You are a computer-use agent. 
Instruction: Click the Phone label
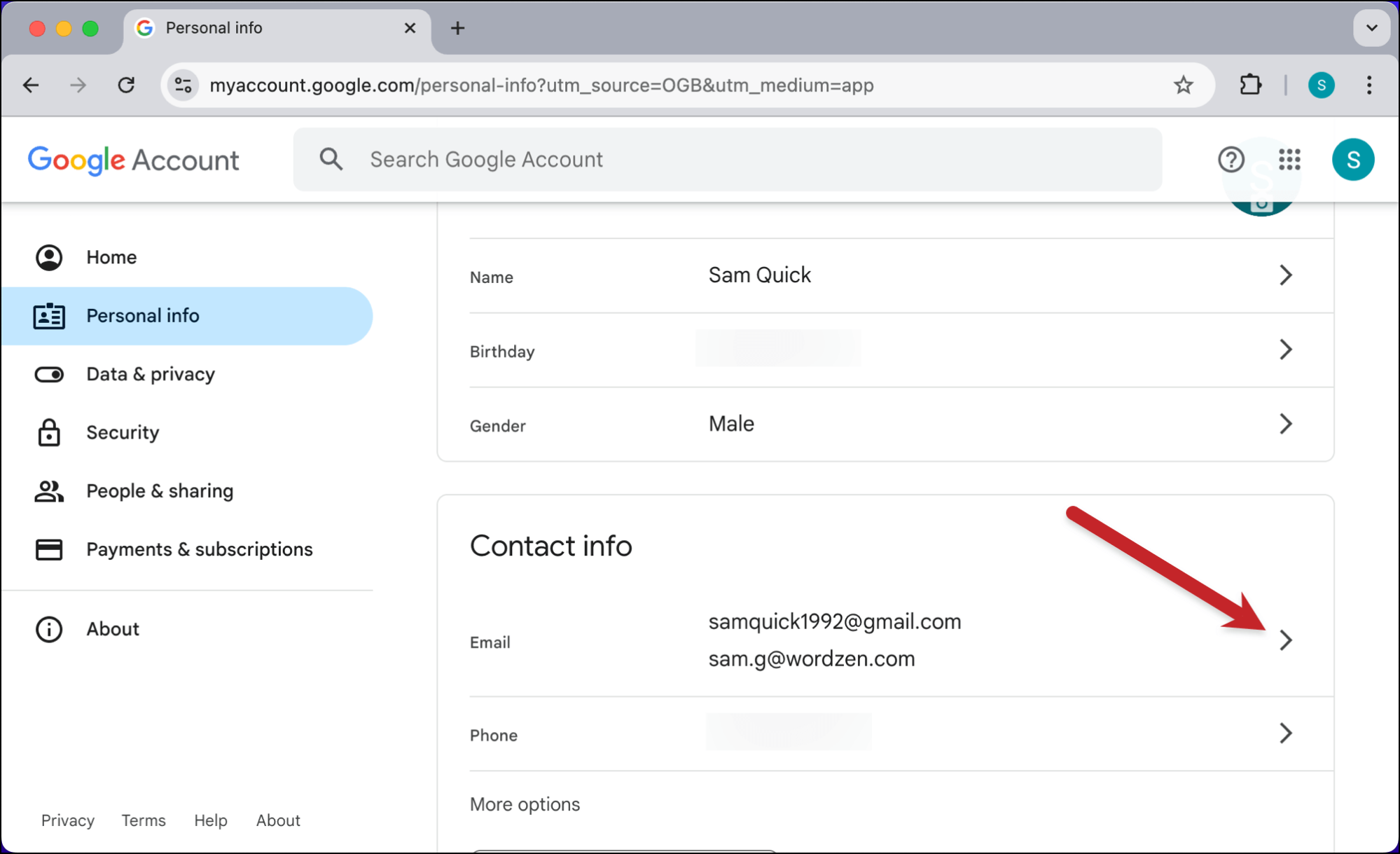(x=494, y=736)
